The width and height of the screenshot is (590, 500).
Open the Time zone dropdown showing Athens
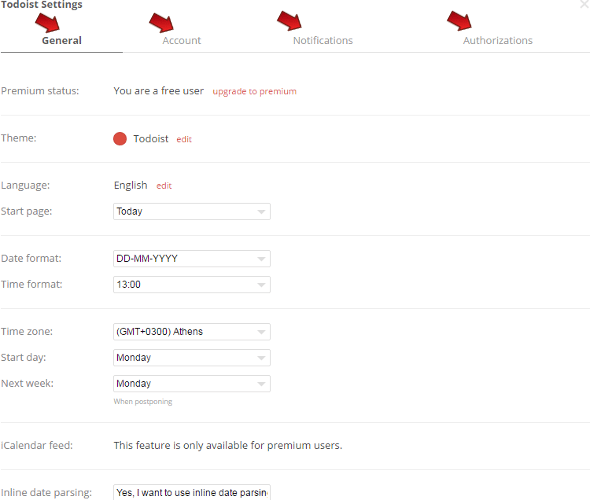point(192,331)
